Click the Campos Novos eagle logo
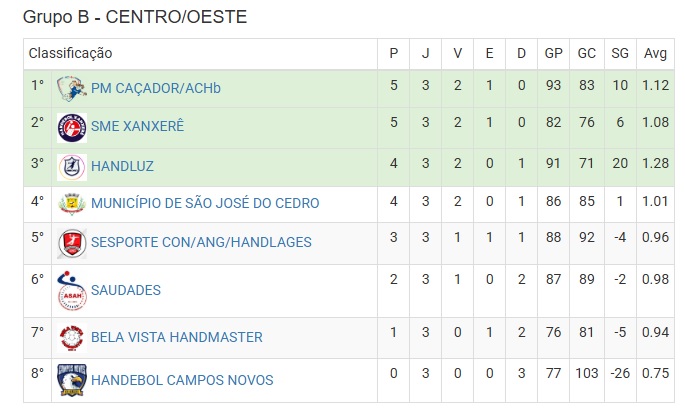Viewport: 685px width, 413px height. tap(72, 380)
